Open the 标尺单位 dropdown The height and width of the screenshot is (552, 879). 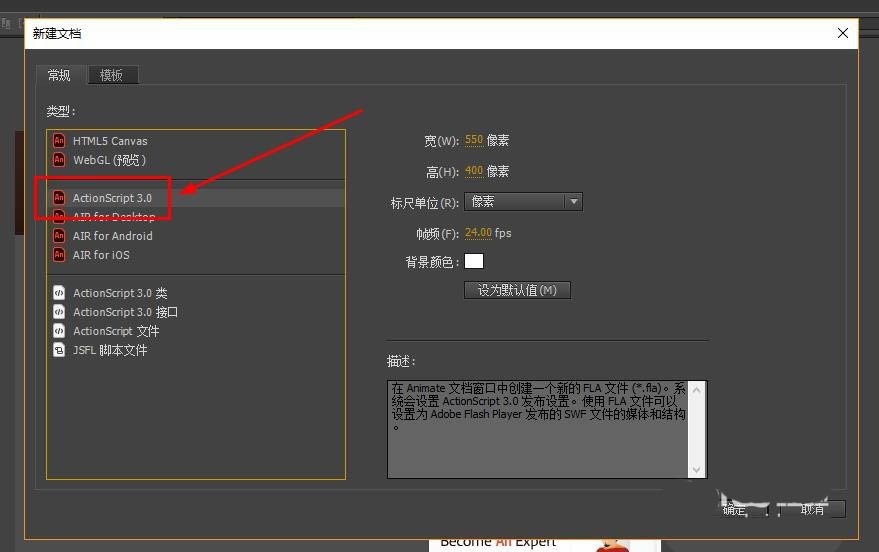(523, 202)
